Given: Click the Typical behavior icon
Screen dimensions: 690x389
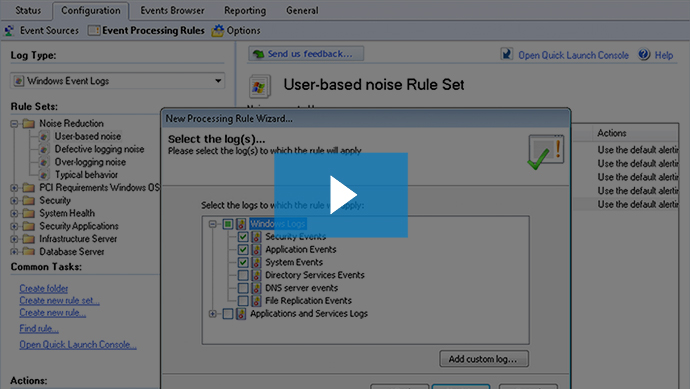Looking at the screenshot, I should coord(44,175).
